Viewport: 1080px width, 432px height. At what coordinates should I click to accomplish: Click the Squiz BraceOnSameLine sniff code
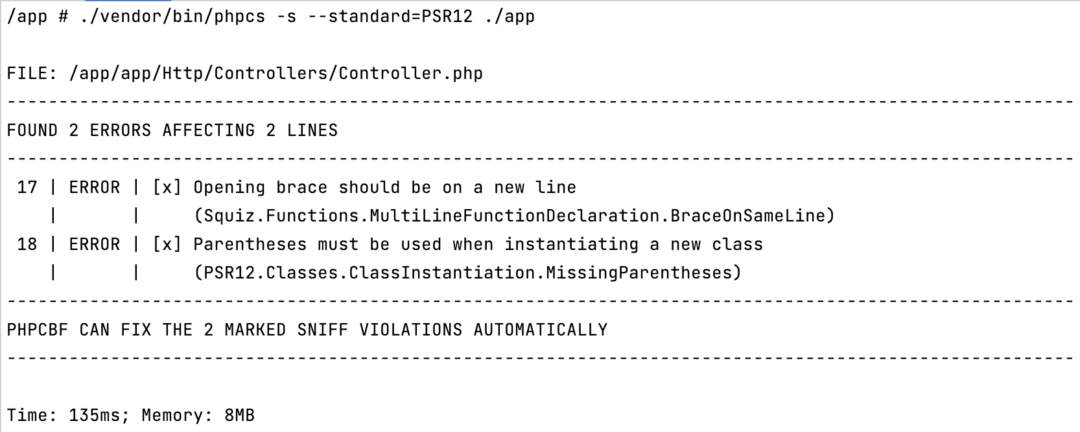[514, 215]
